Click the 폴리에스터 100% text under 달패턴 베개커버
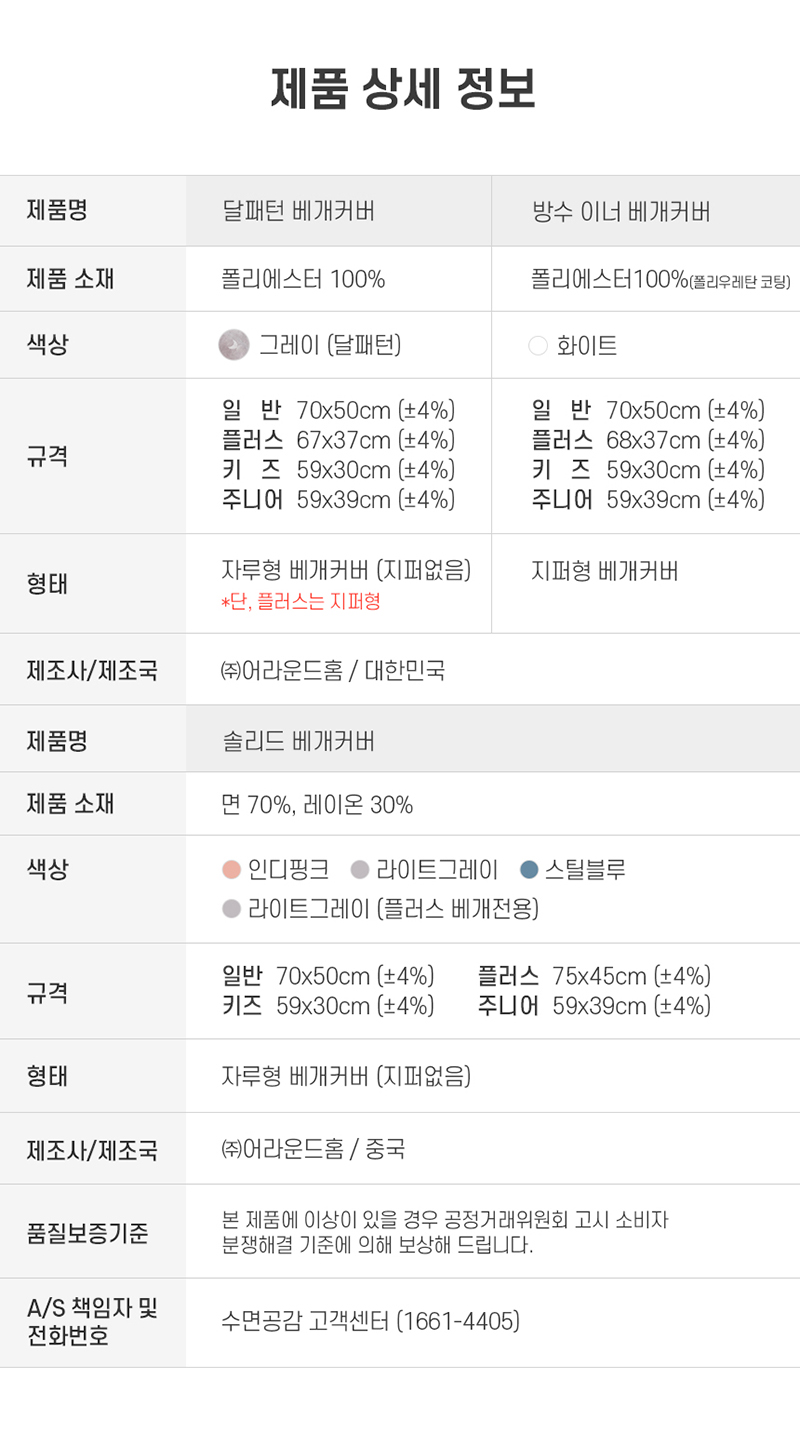The height and width of the screenshot is (1433, 800). click(303, 279)
